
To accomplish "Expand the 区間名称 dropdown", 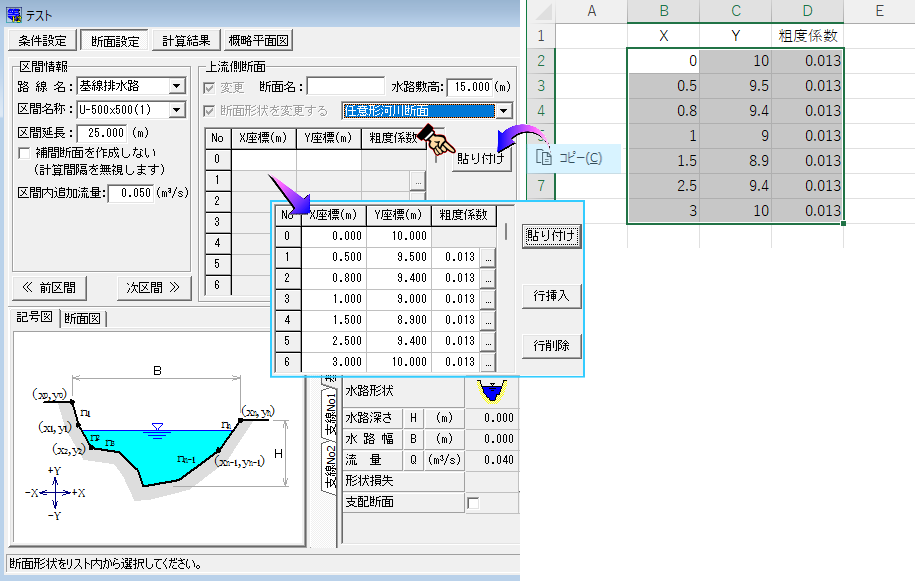I will coord(177,109).
